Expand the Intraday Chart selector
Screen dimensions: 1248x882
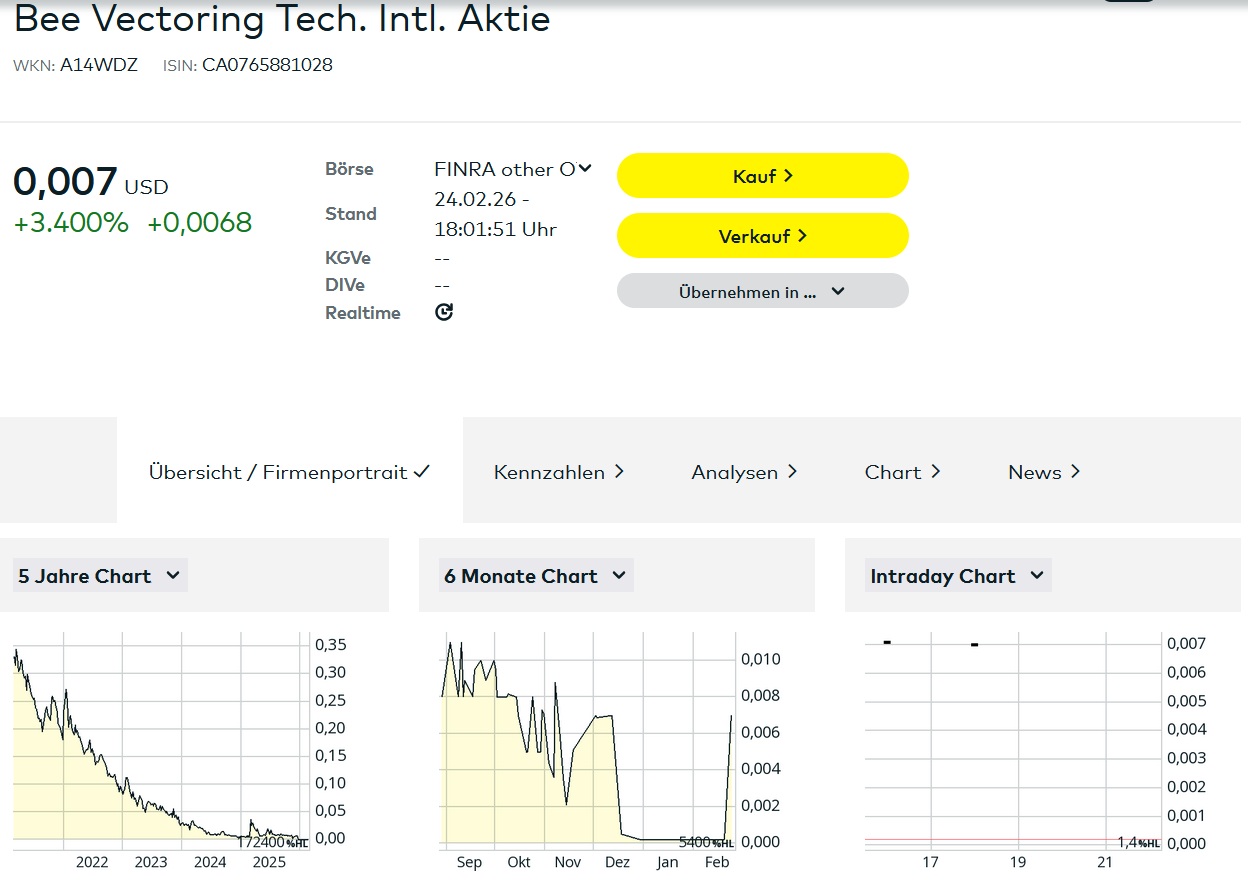tap(957, 576)
